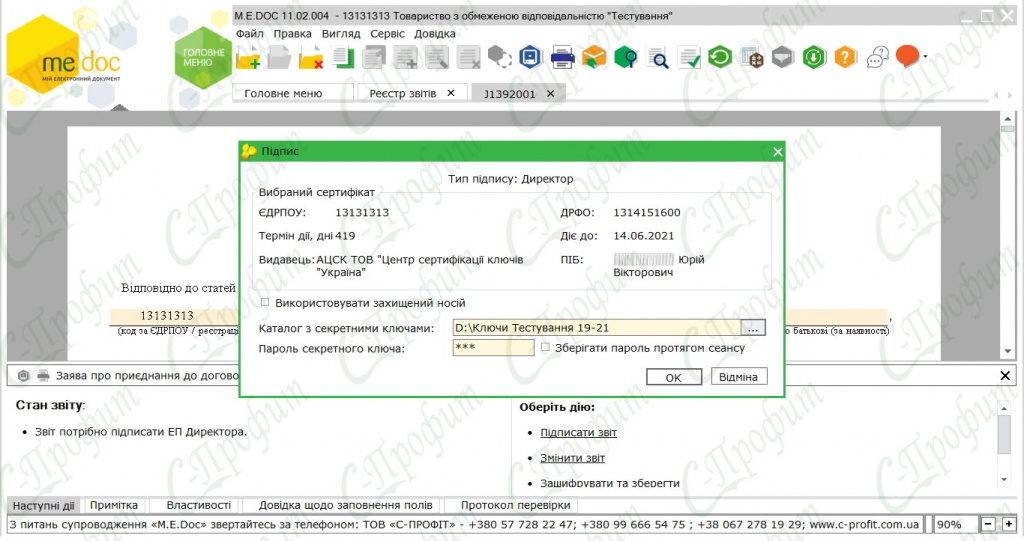Click the green download update icon
The image size is (1024, 541).
click(814, 57)
